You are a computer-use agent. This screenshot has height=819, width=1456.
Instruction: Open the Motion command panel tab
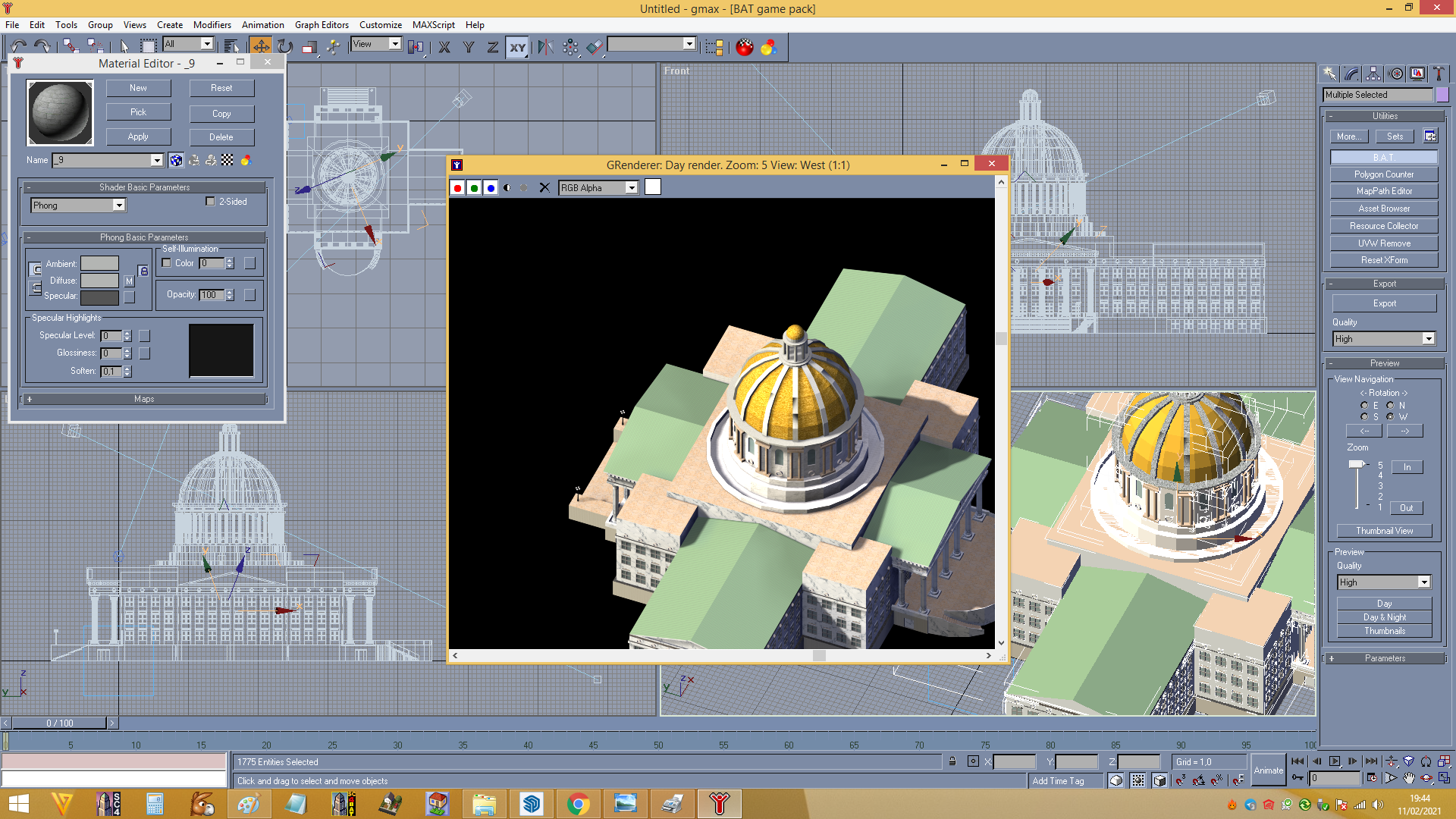click(1395, 74)
